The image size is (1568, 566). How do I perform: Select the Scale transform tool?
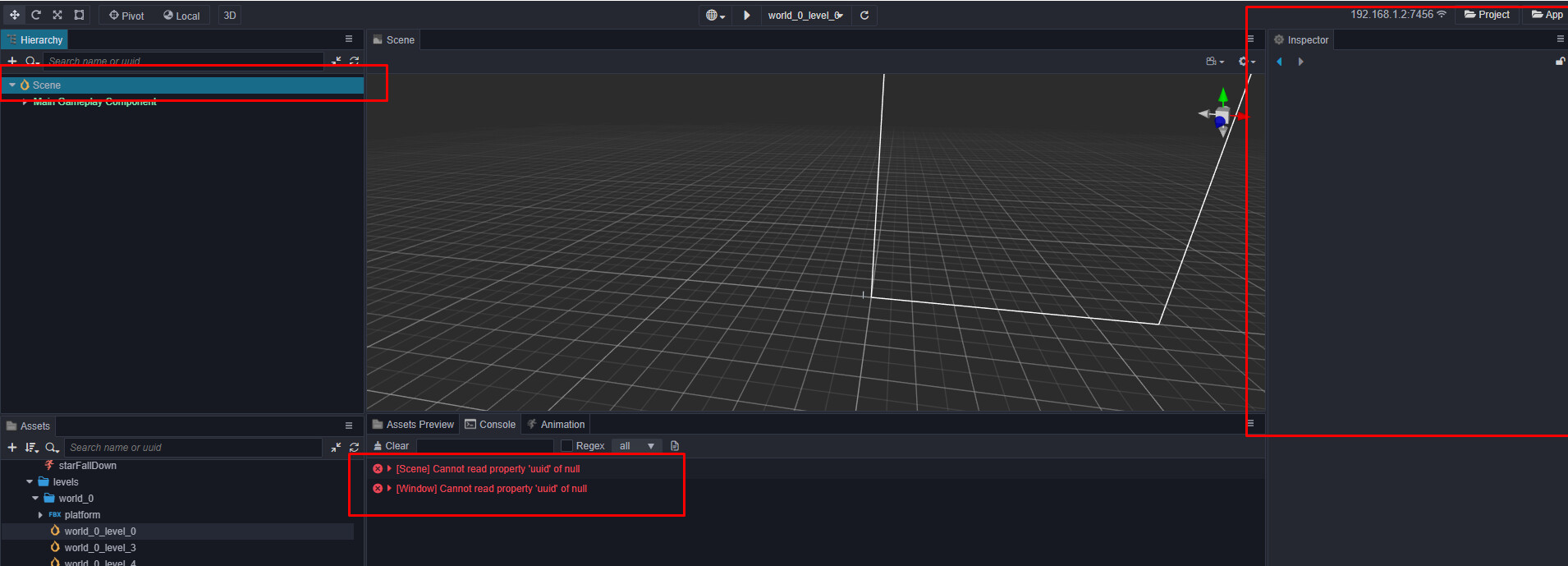pos(57,15)
